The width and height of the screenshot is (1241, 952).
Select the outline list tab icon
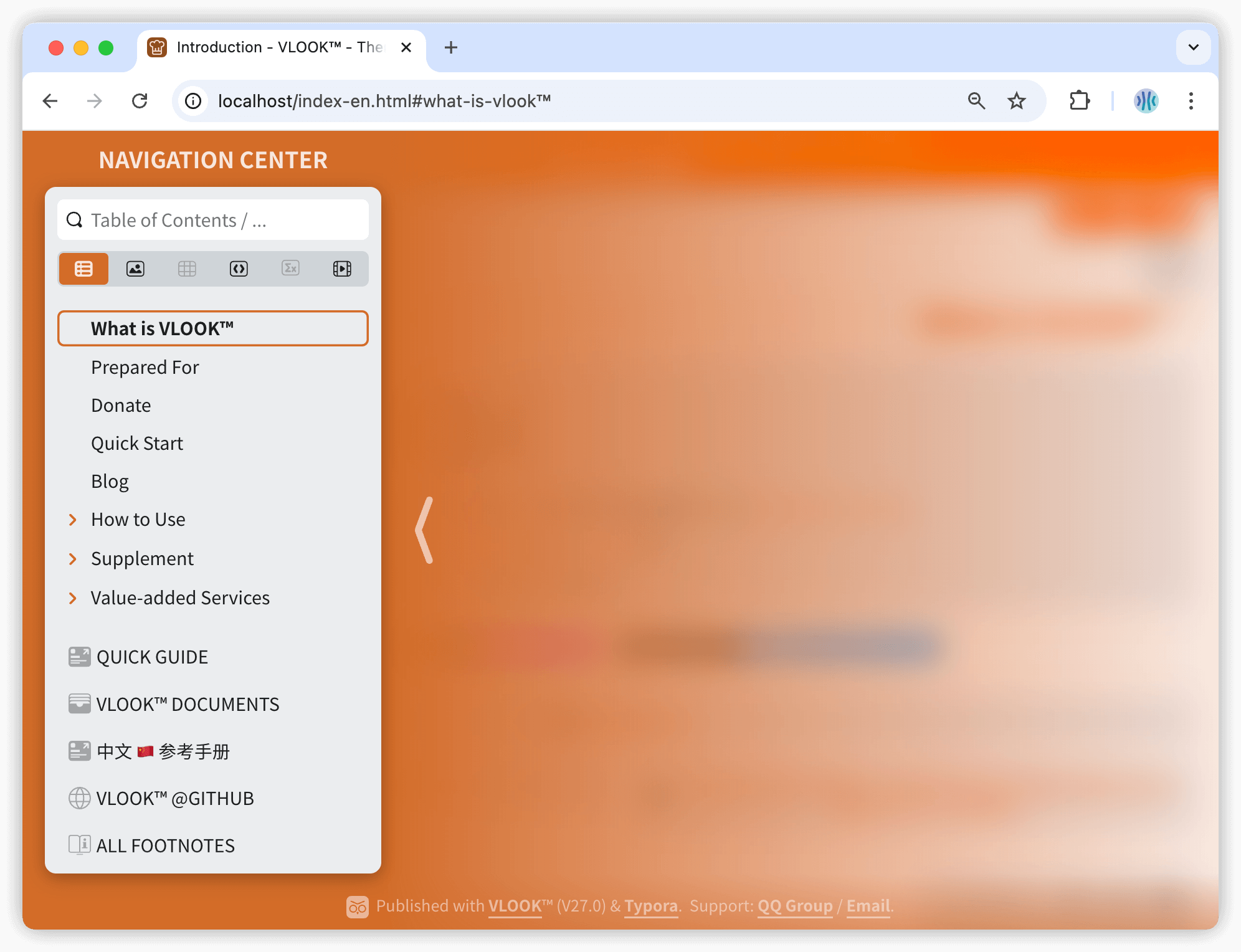click(x=83, y=269)
